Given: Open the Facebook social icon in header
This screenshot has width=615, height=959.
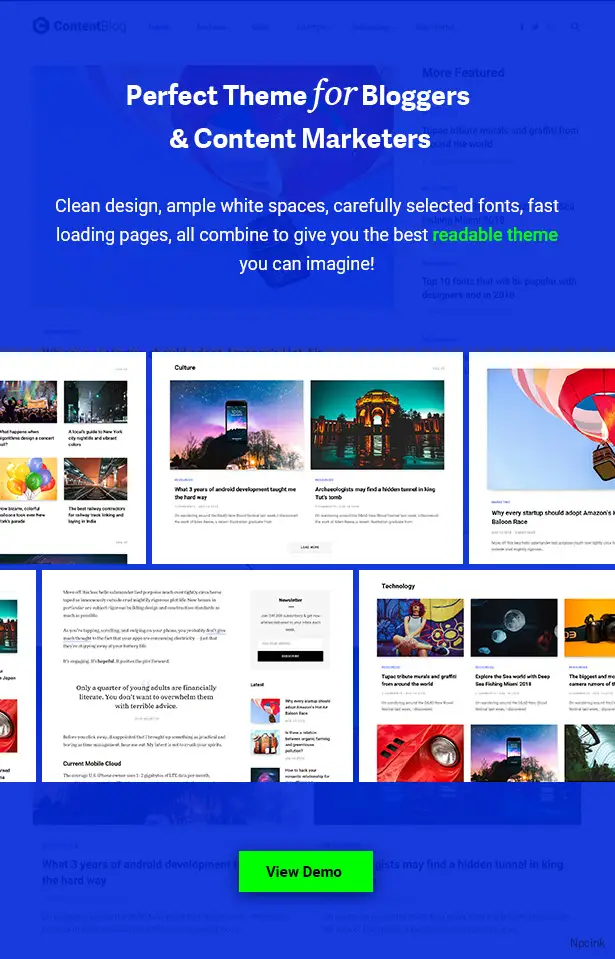Looking at the screenshot, I should tap(521, 27).
